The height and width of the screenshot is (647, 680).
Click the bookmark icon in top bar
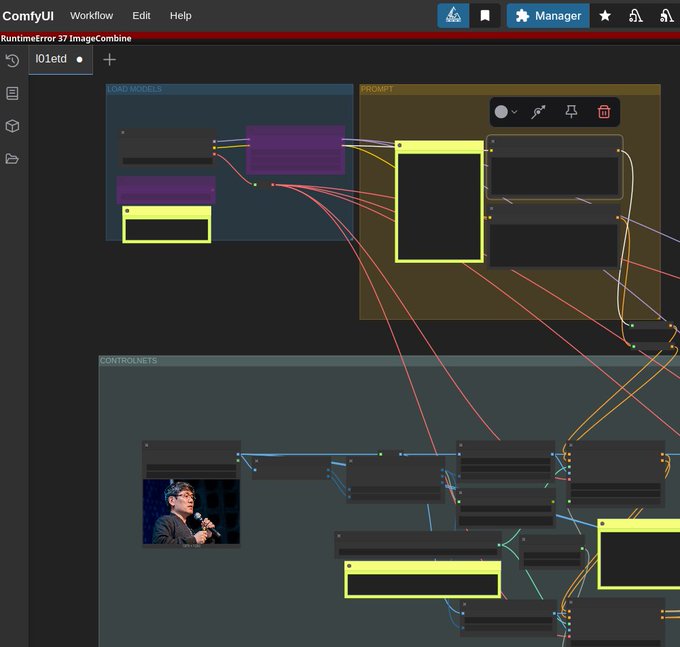[x=485, y=16]
